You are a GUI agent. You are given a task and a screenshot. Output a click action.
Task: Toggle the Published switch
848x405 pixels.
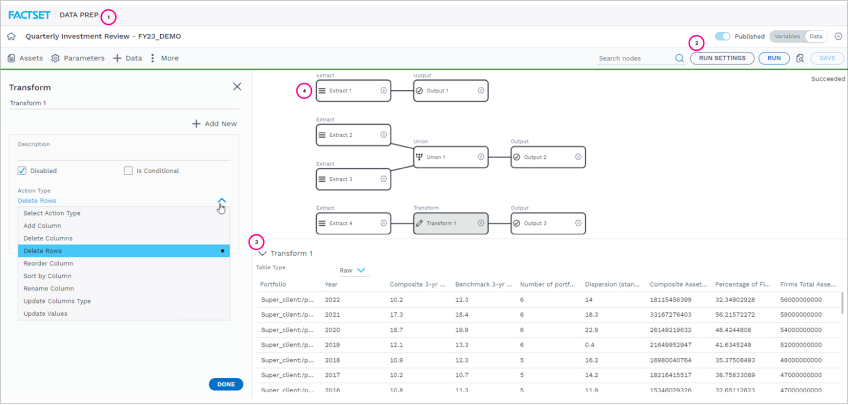click(x=723, y=36)
